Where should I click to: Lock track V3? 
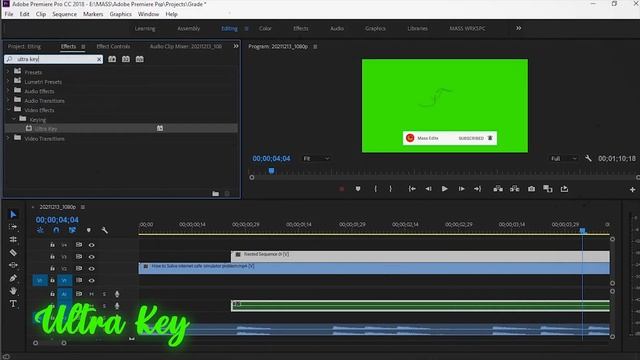pyautogui.click(x=52, y=257)
